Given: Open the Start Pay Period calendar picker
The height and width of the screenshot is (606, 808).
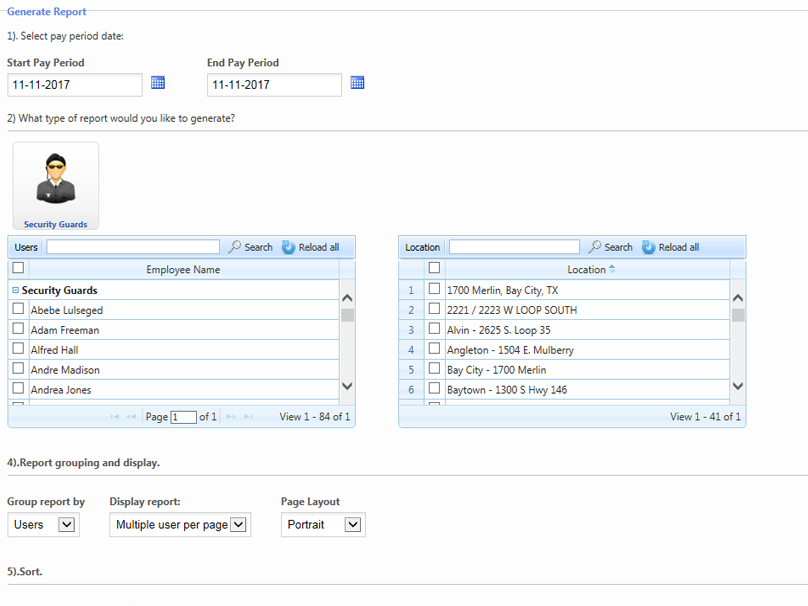Looking at the screenshot, I should tap(158, 83).
